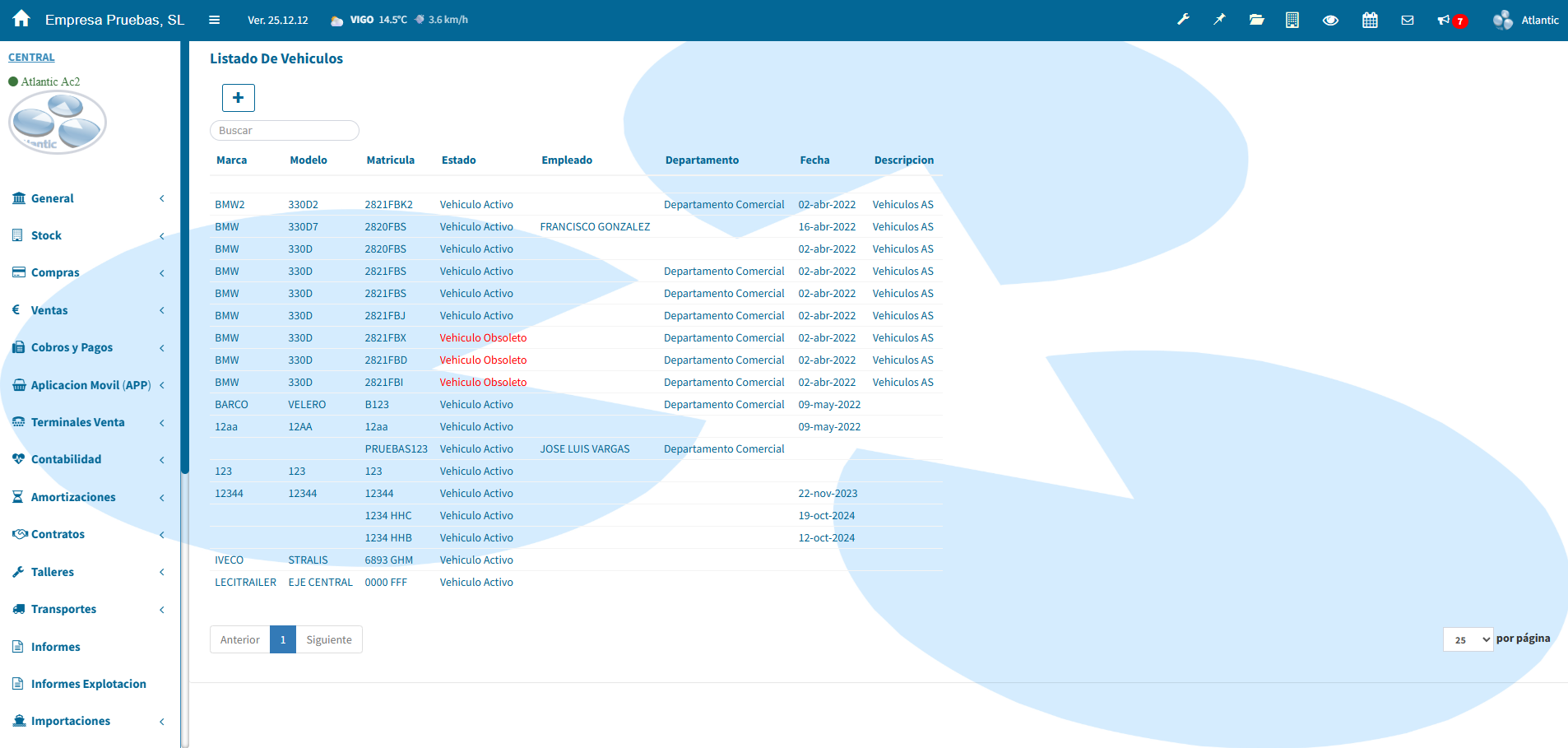Sort table by Matricula column header

click(x=390, y=160)
